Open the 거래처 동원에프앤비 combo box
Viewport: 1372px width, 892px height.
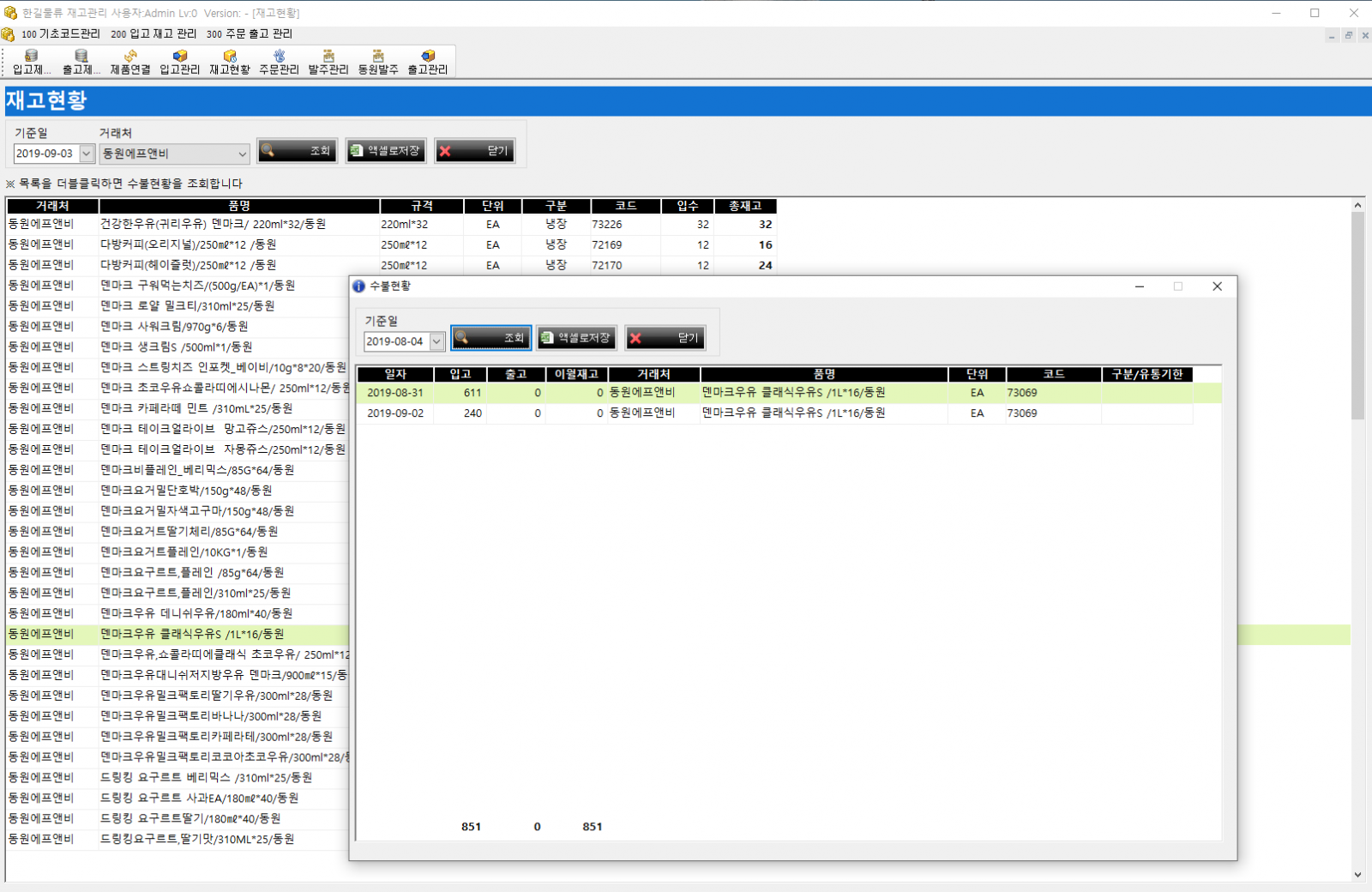tap(174, 154)
